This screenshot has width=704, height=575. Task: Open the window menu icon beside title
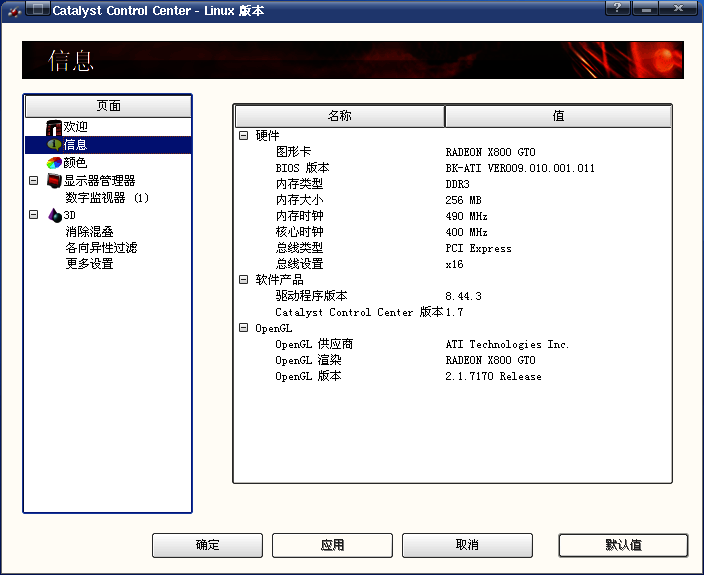pyautogui.click(x=38, y=9)
